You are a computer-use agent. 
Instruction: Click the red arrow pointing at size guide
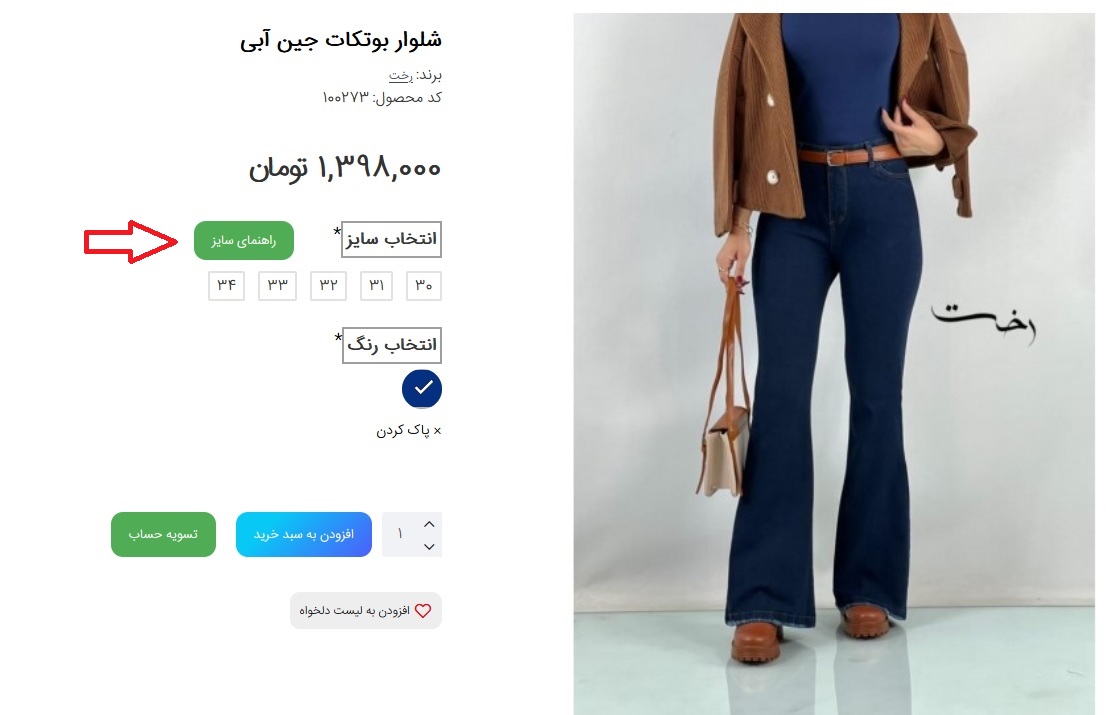[130, 242]
